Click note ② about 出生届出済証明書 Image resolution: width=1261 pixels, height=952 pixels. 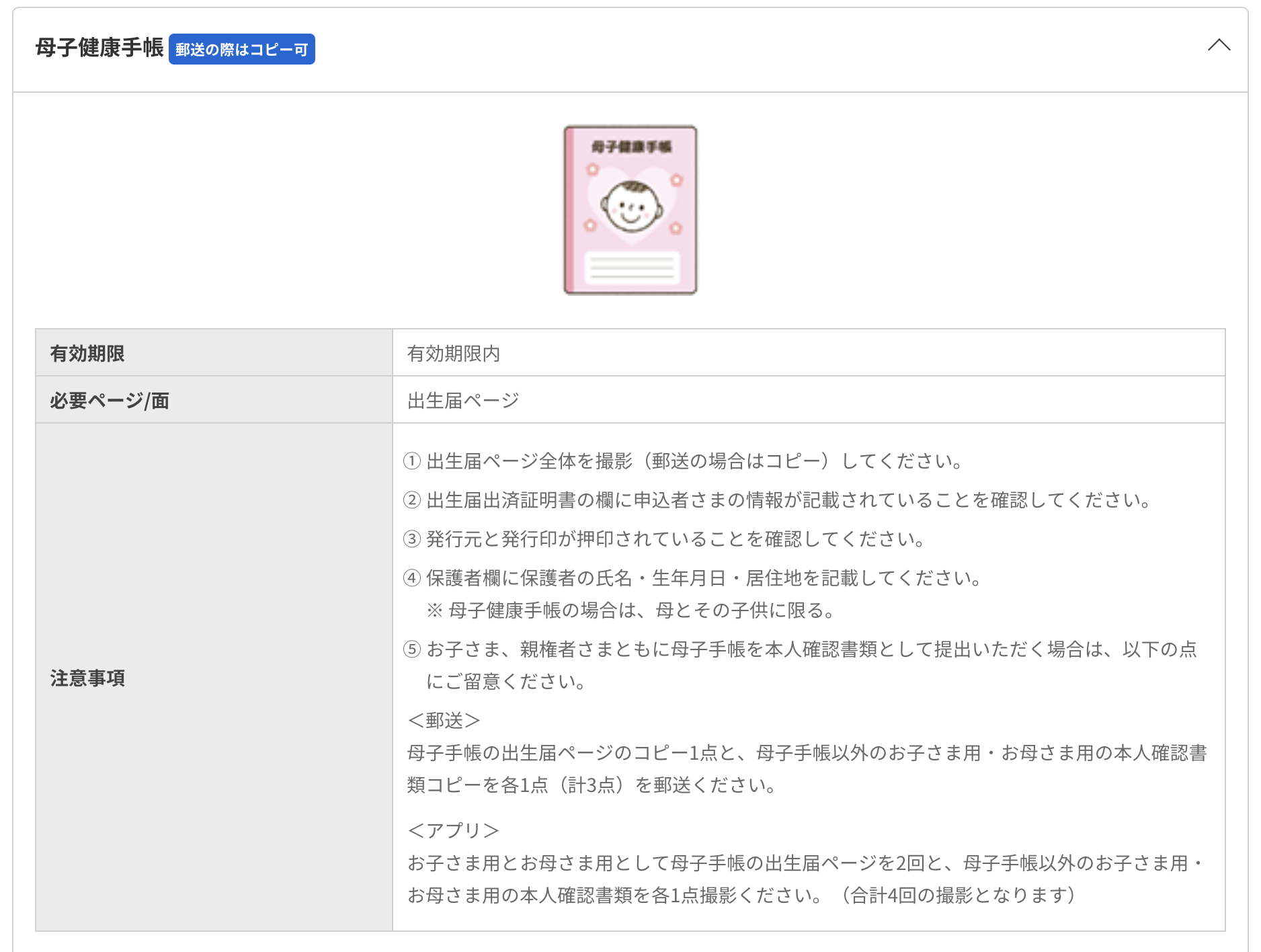pos(778,500)
